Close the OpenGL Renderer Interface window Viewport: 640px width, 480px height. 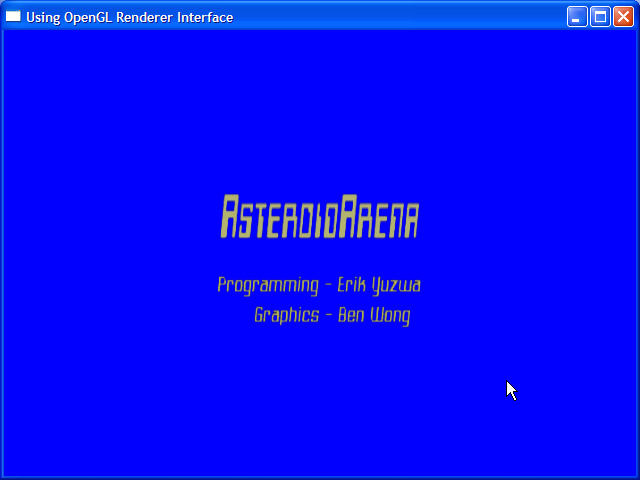click(x=623, y=17)
